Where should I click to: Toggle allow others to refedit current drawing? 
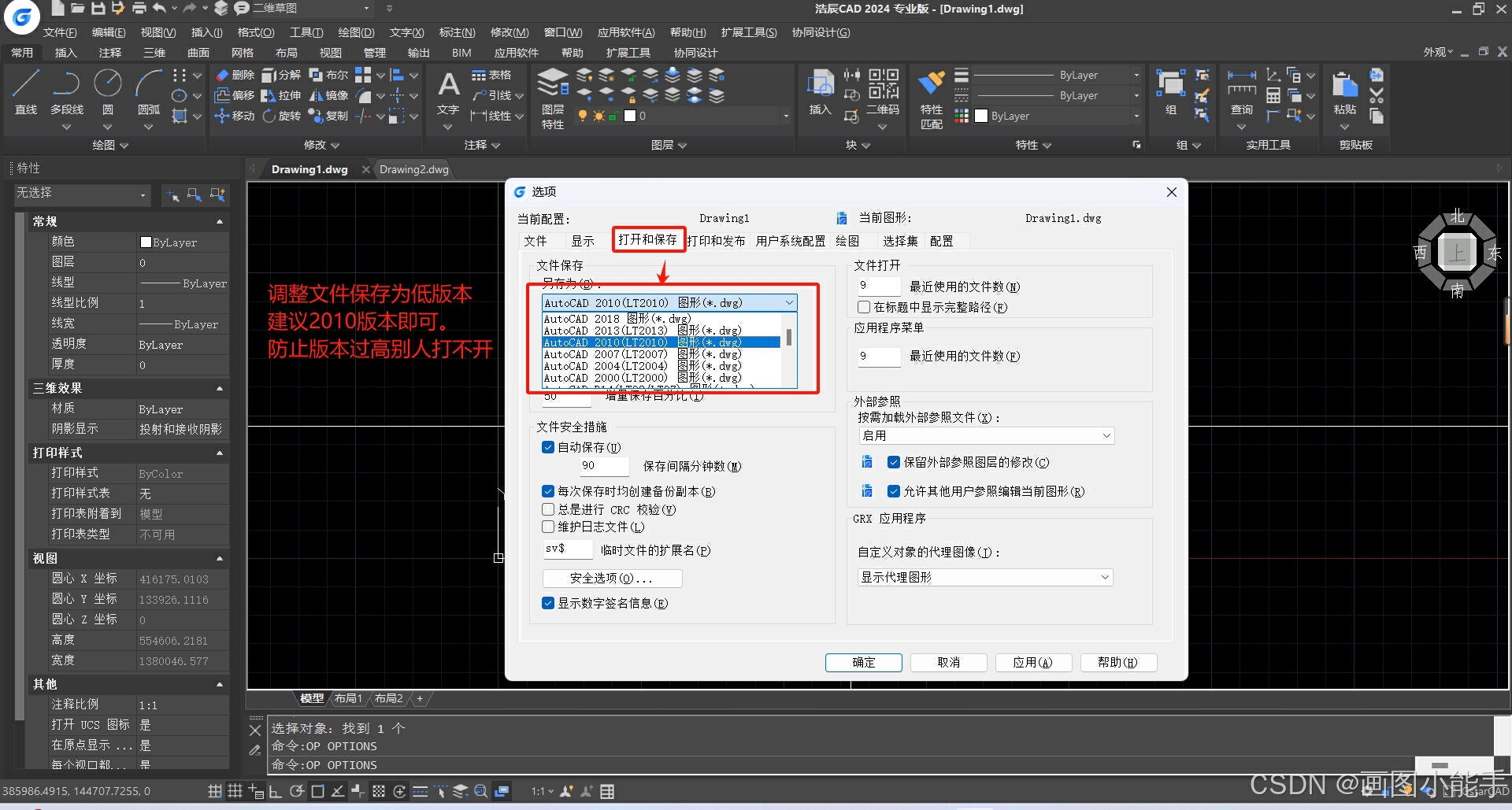(x=894, y=491)
